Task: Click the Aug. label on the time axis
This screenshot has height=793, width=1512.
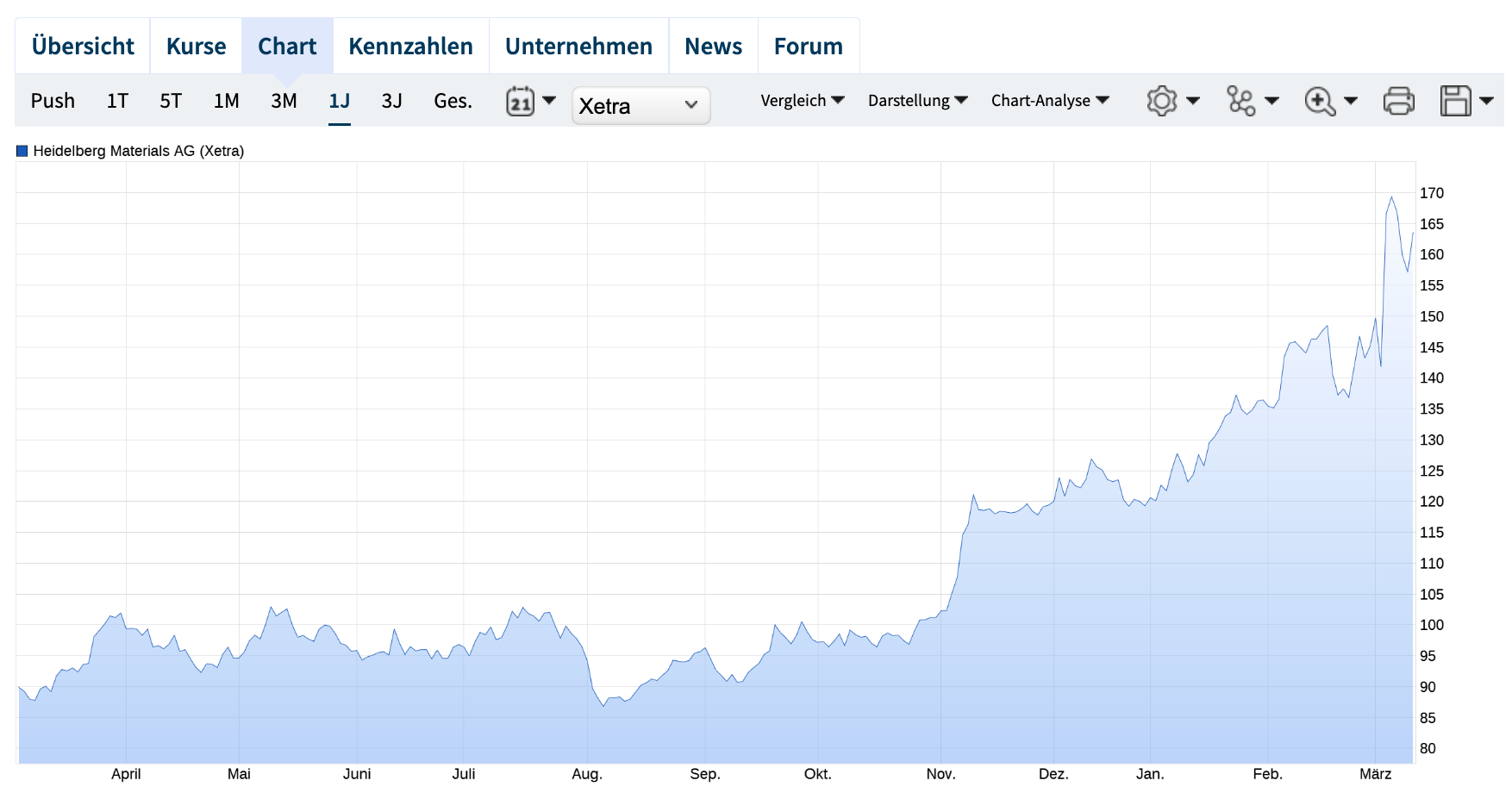Action: point(587,774)
